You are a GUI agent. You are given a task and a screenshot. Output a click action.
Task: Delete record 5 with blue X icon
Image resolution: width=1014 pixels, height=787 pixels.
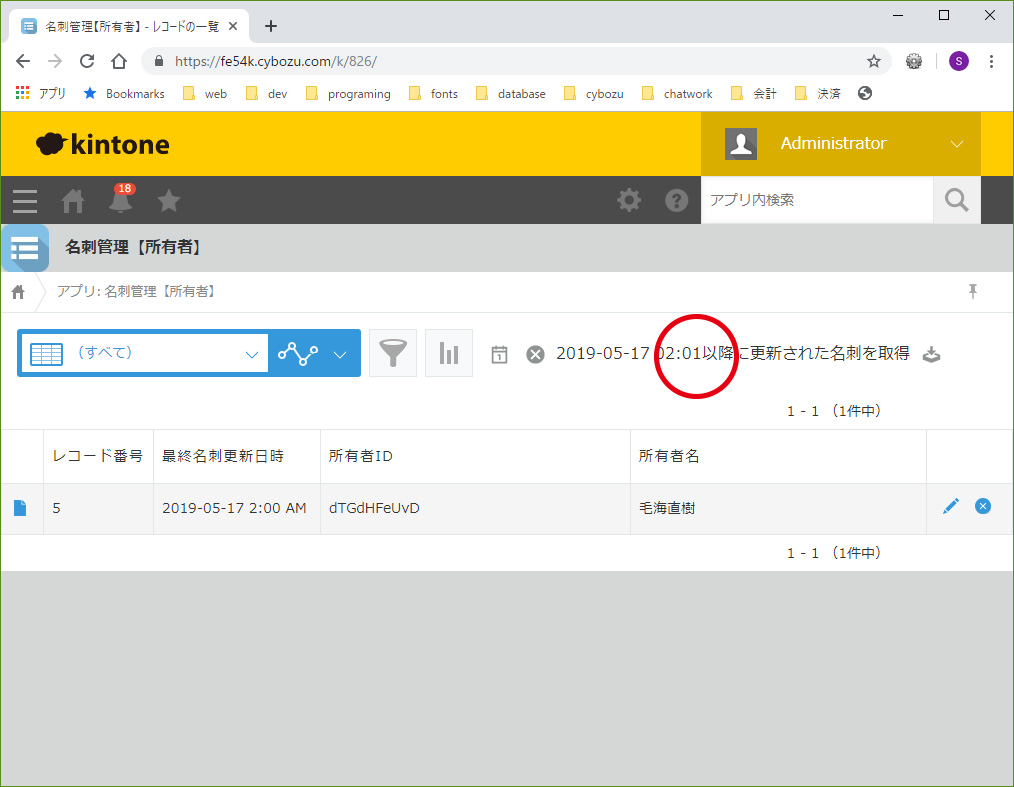(x=982, y=506)
